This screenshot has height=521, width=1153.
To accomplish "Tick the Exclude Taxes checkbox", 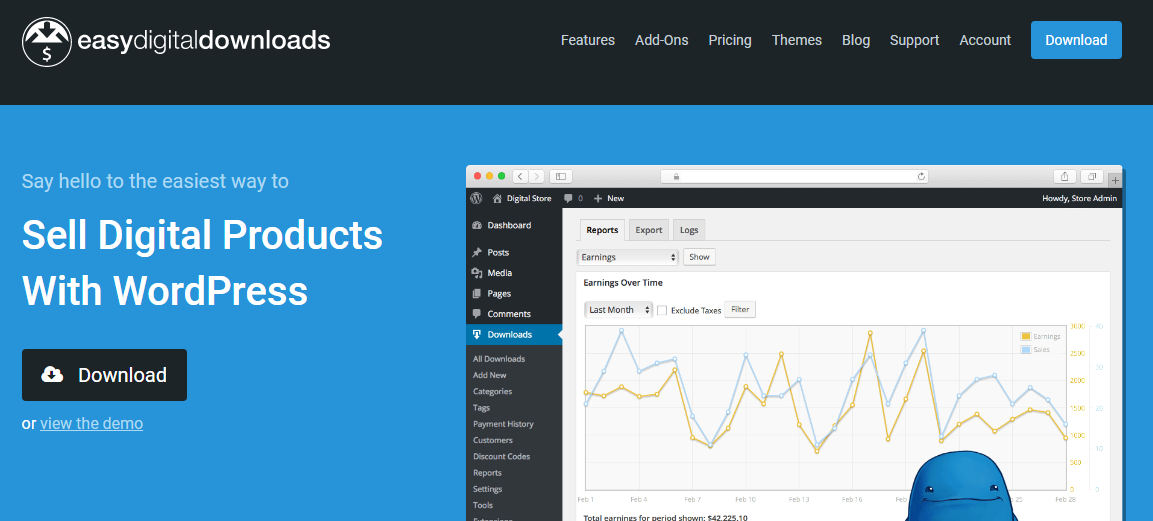I will tap(662, 310).
